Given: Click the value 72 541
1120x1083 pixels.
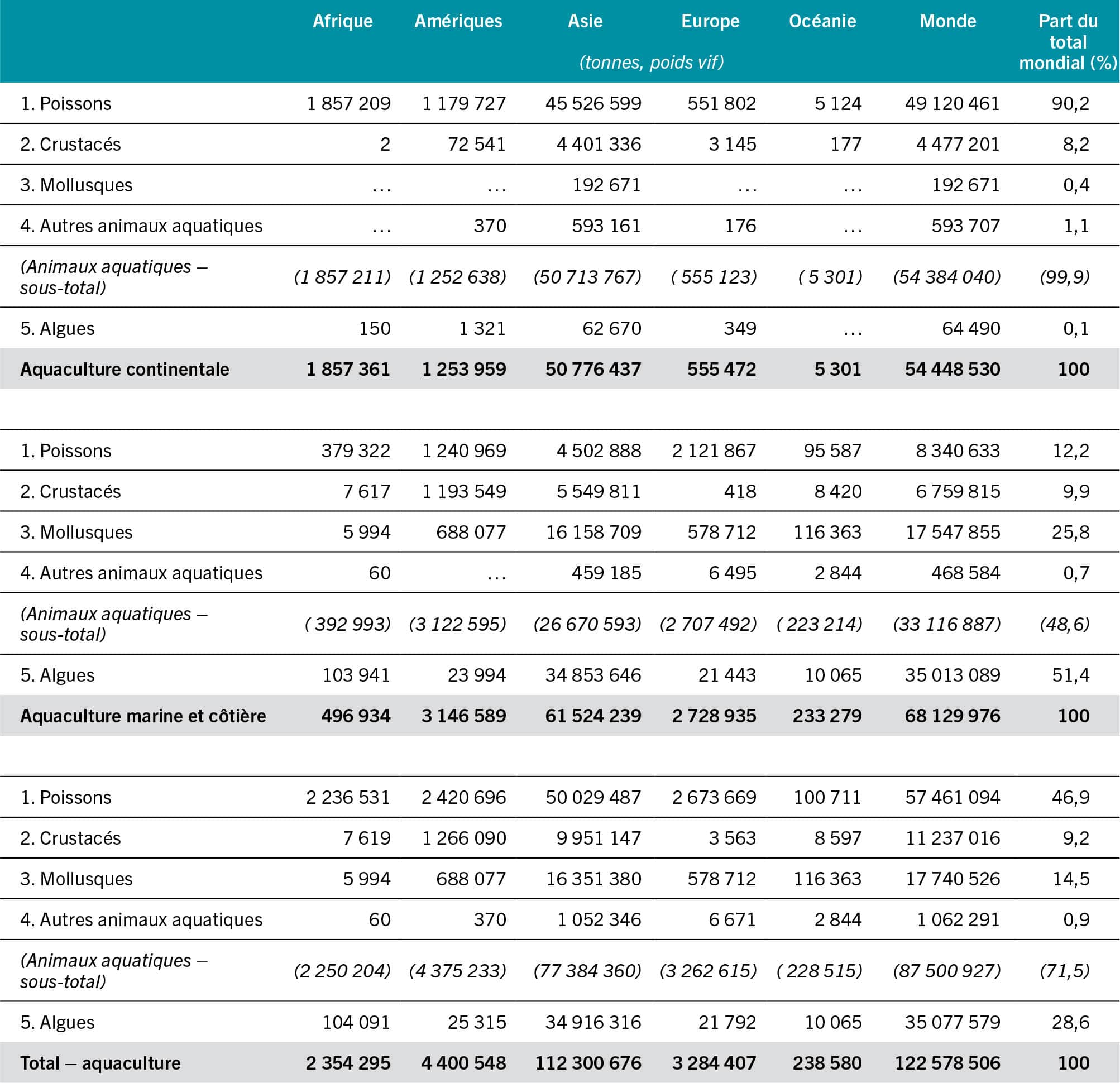Looking at the screenshot, I should point(477,144).
